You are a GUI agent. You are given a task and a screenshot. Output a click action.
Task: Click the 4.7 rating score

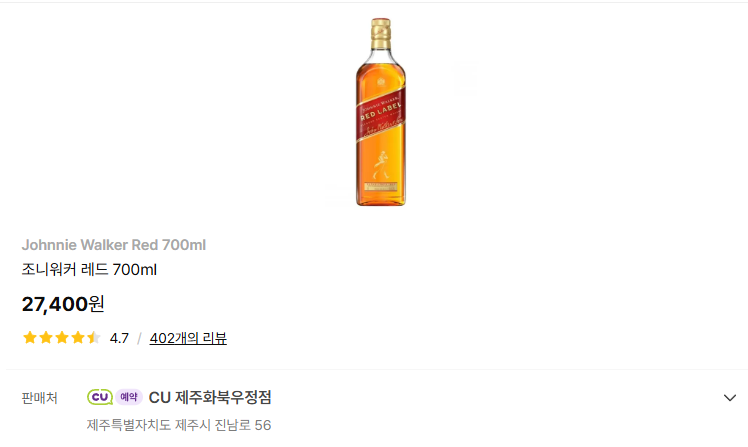[119, 338]
